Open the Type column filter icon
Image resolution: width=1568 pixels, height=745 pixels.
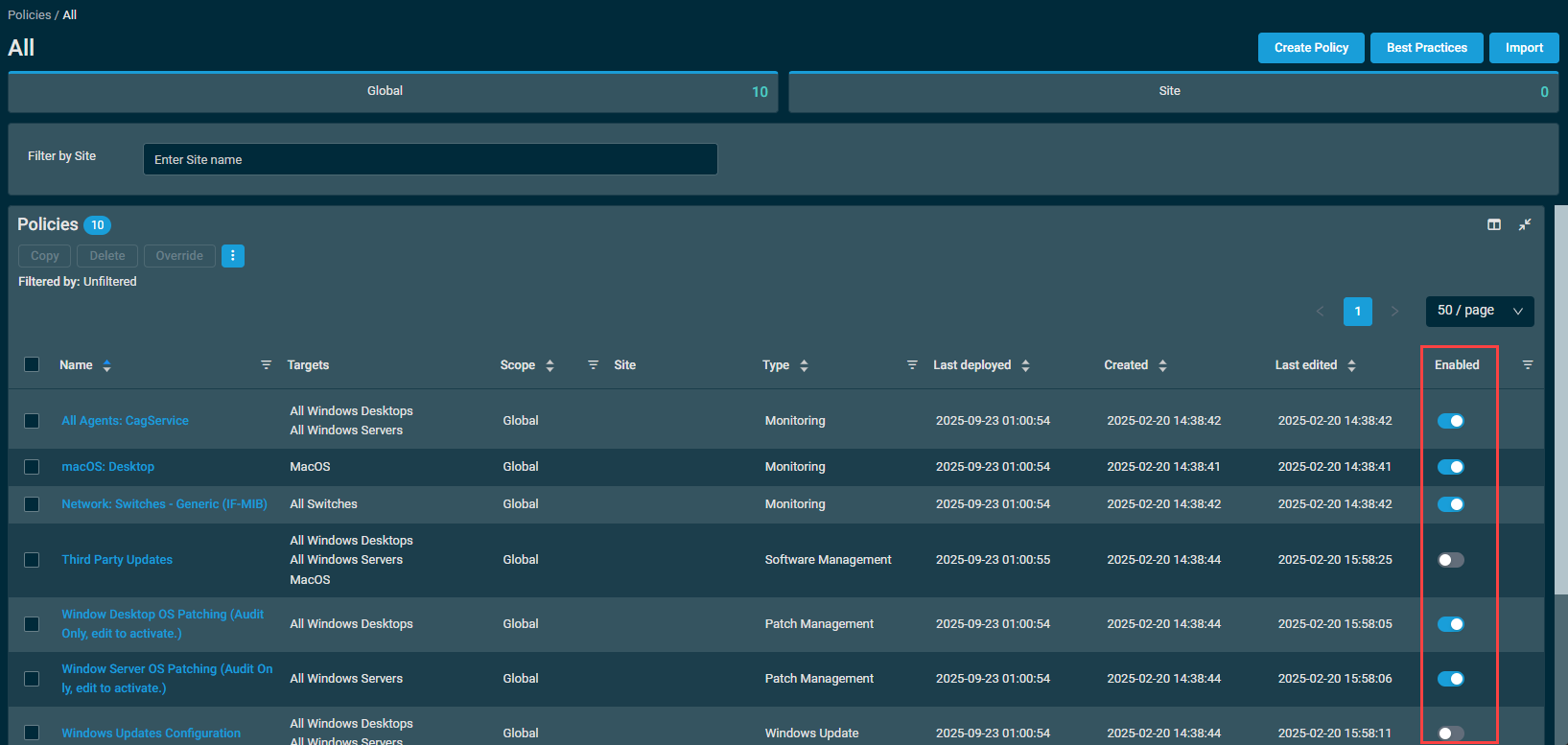912,365
